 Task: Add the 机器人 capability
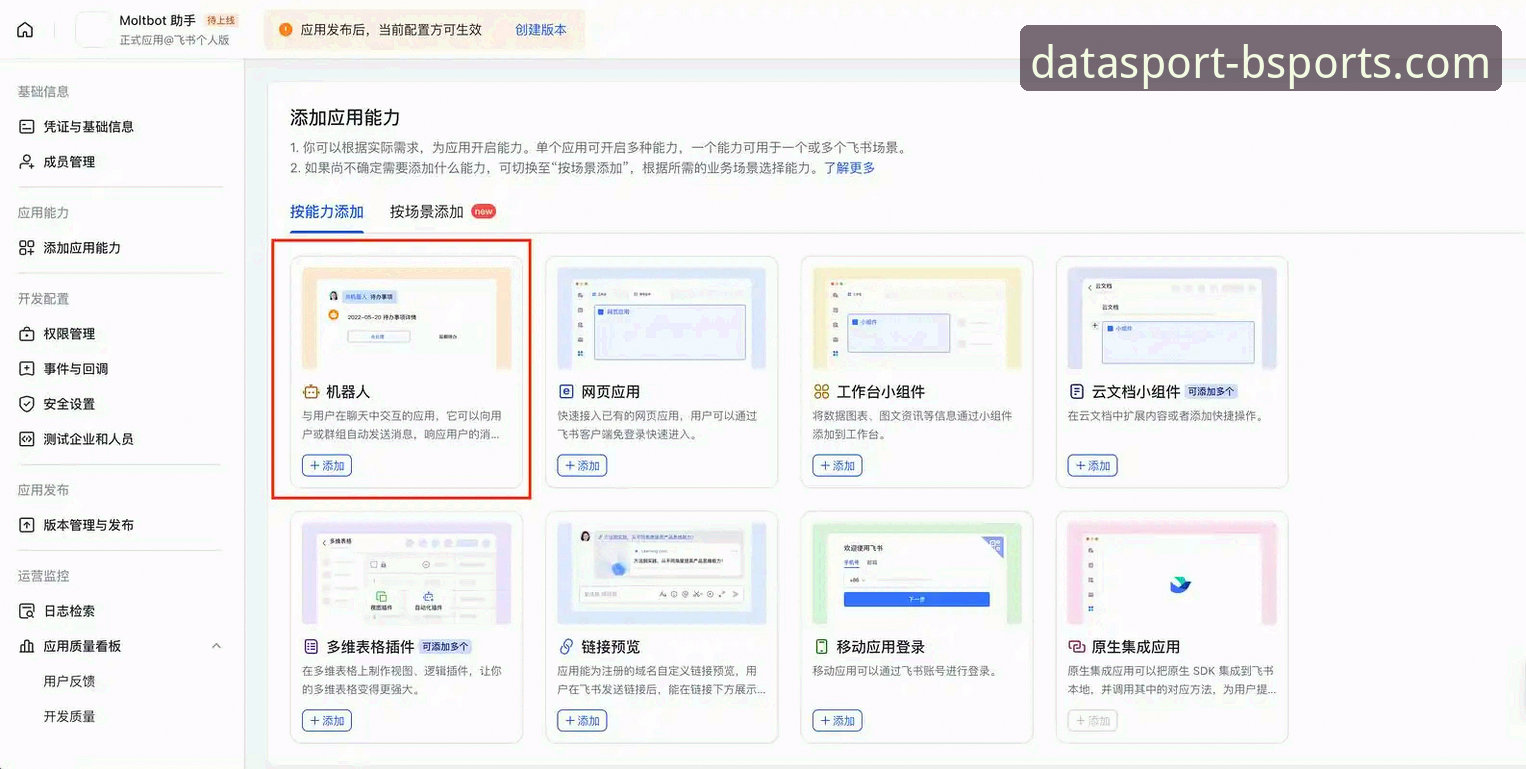327,466
